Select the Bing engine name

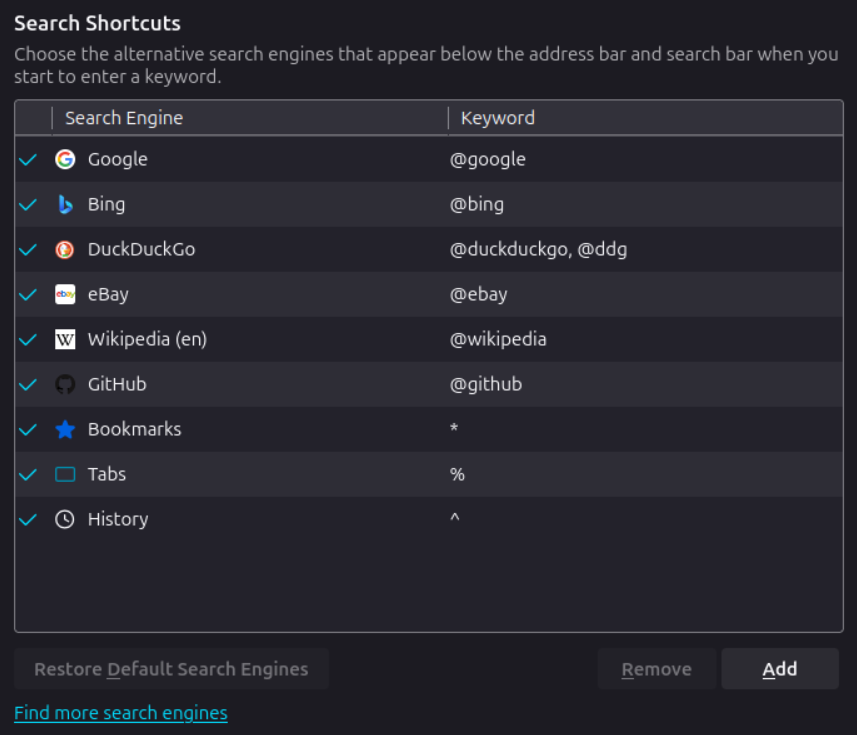point(107,204)
